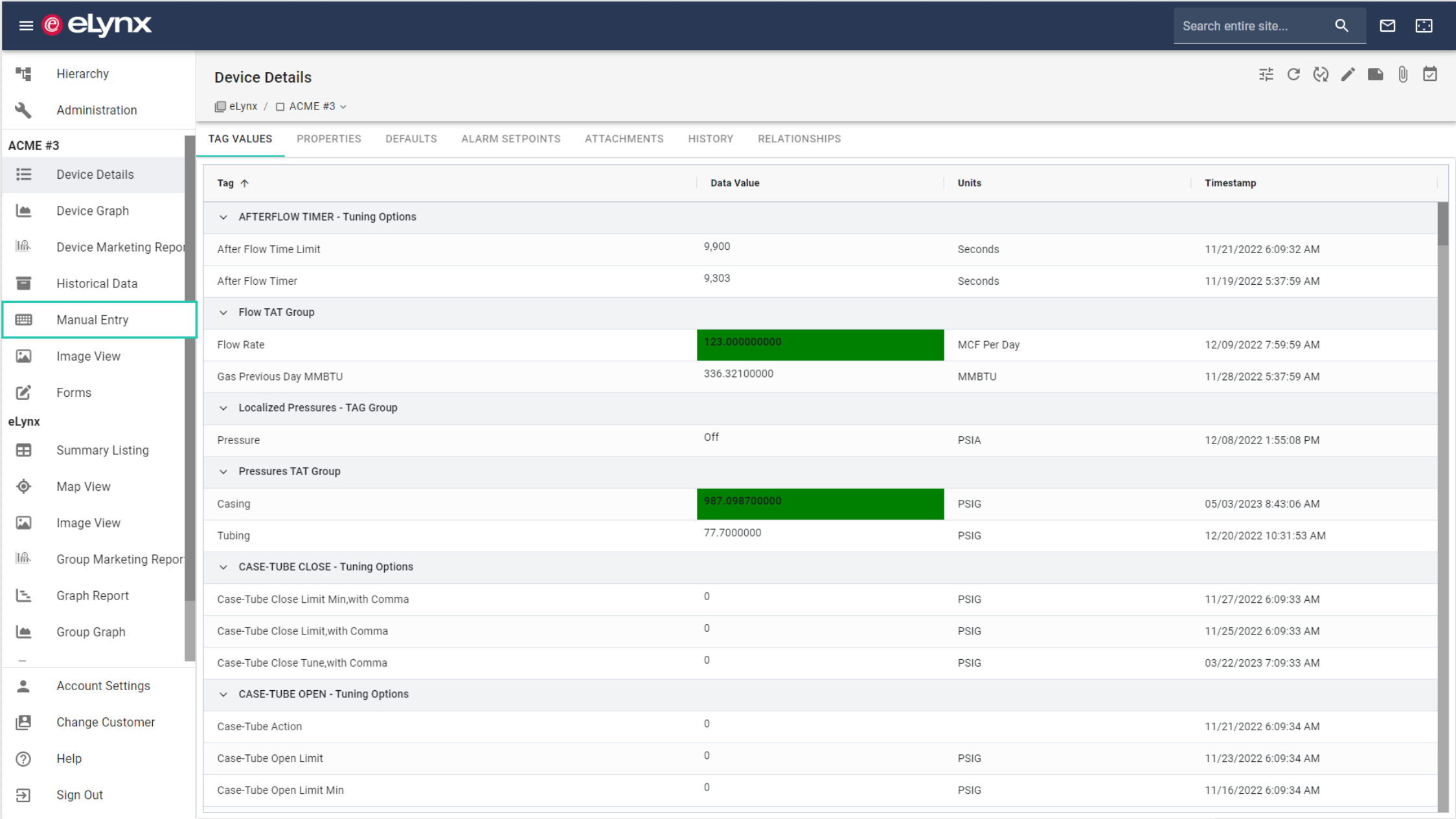Viewport: 1456px width, 819px height.
Task: Click Change Customer
Action: tap(98, 722)
